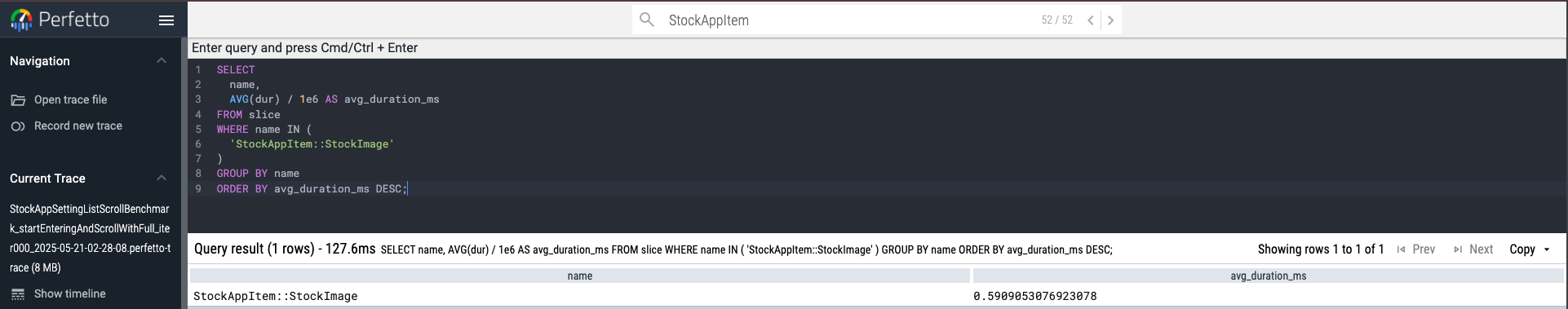Click the Show timeline icon

(x=18, y=294)
